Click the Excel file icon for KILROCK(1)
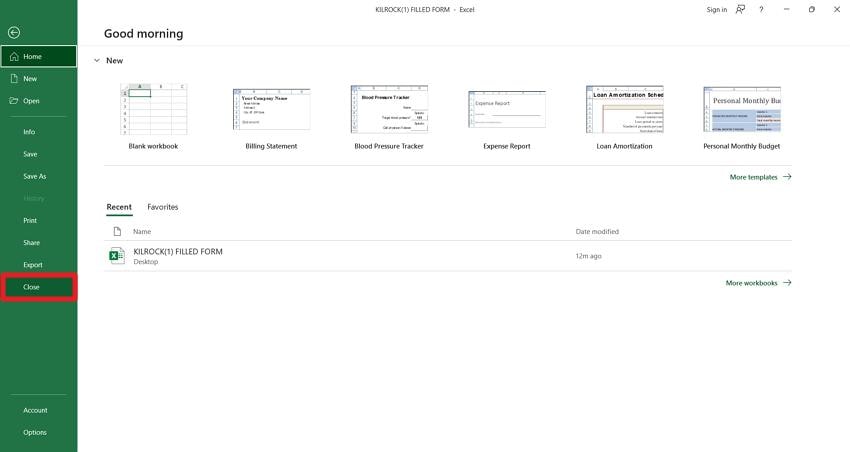Screen dimensions: 850x452 click(x=117, y=256)
